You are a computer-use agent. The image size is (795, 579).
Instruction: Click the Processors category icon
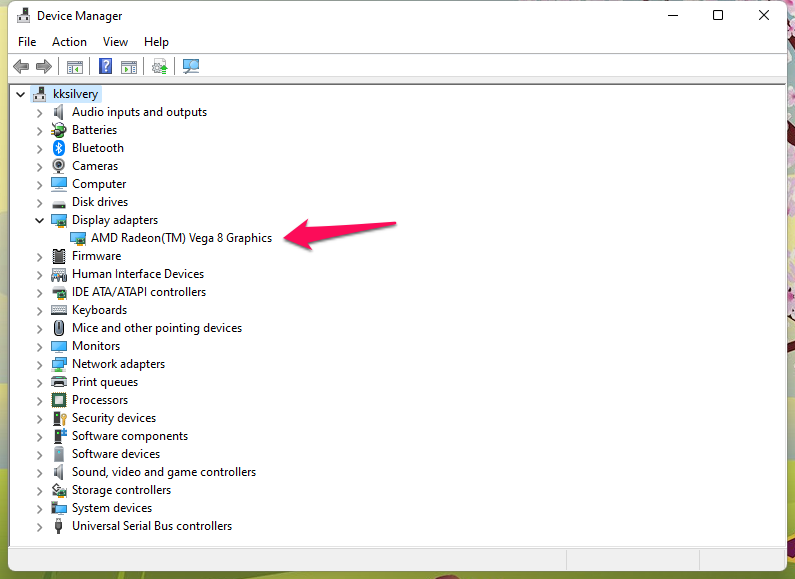[59, 400]
